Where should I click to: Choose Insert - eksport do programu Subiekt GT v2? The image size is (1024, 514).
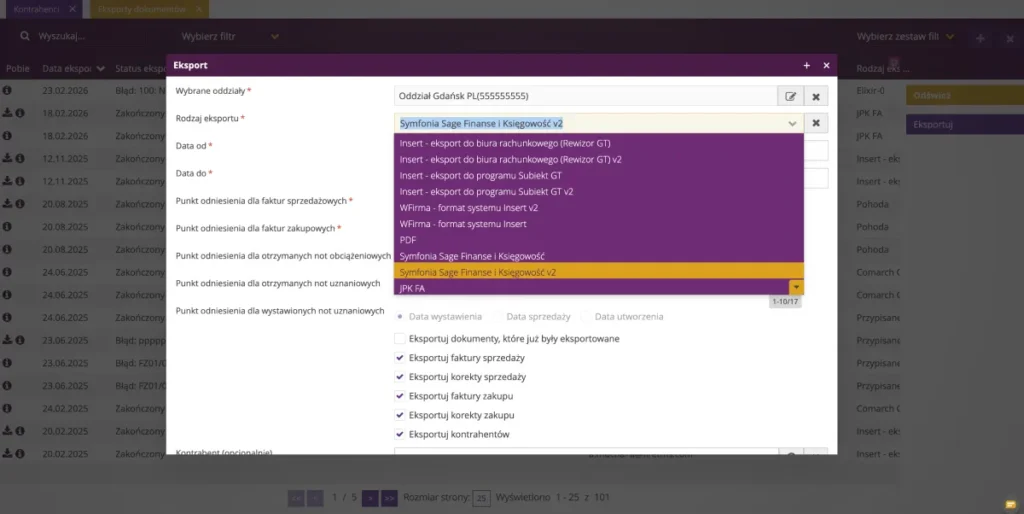point(598,191)
